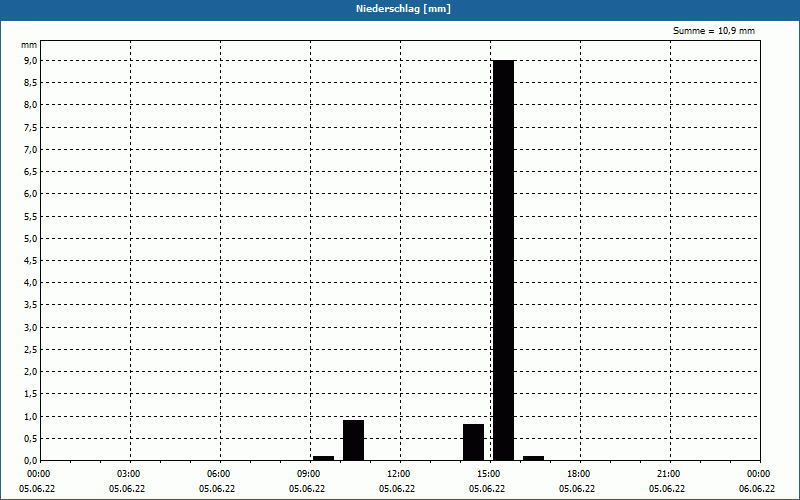Click the 5,0 y-axis label
This screenshot has height=500, width=800.
click(30, 238)
